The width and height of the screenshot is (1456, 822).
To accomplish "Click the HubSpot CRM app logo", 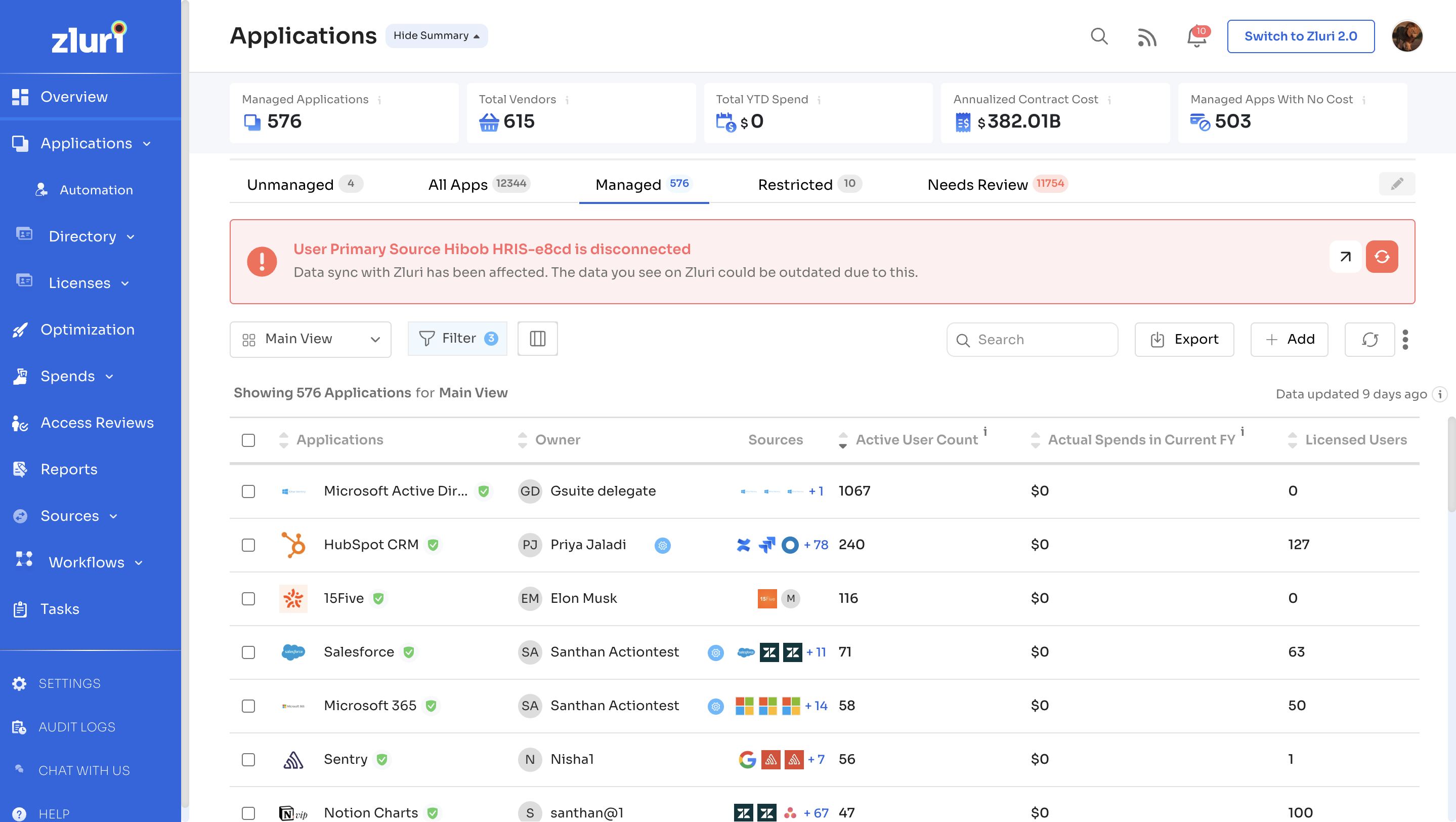I will click(293, 545).
